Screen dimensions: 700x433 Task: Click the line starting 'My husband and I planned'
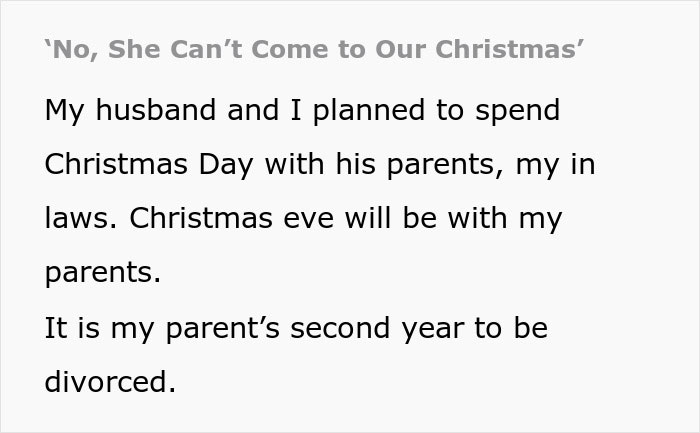302,110
